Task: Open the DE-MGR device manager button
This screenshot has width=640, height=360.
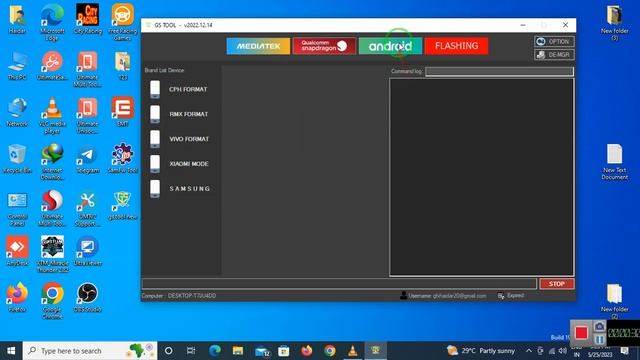Action: pyautogui.click(x=554, y=55)
